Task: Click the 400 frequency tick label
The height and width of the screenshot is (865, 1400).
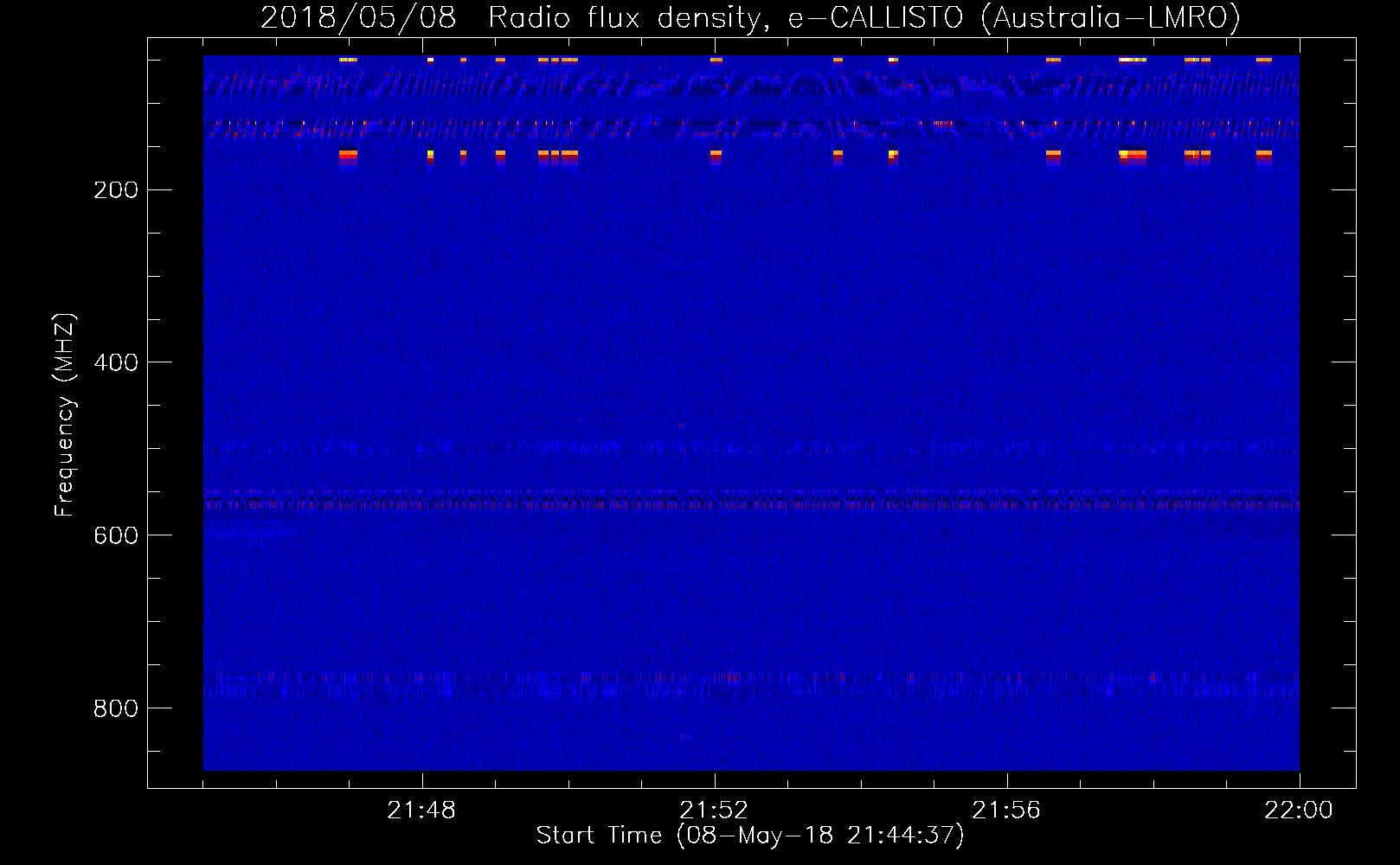Action: point(116,362)
